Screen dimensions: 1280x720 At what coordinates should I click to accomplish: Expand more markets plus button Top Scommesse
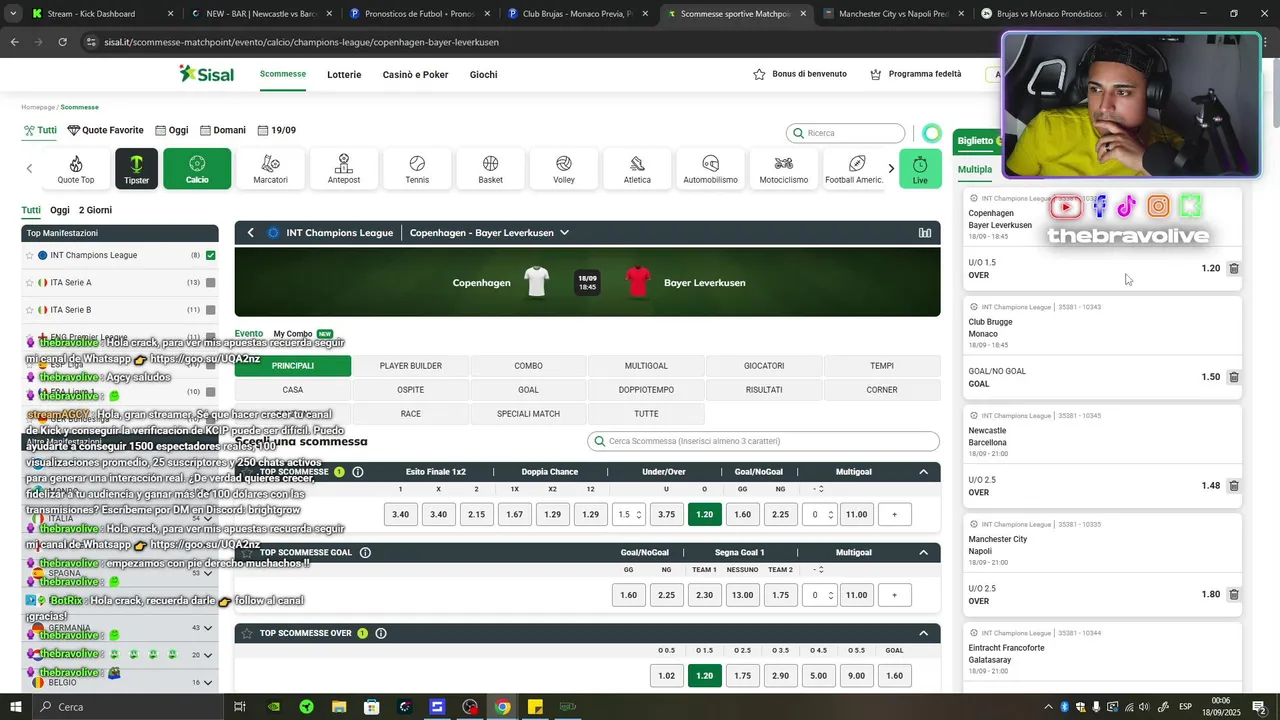tap(894, 514)
